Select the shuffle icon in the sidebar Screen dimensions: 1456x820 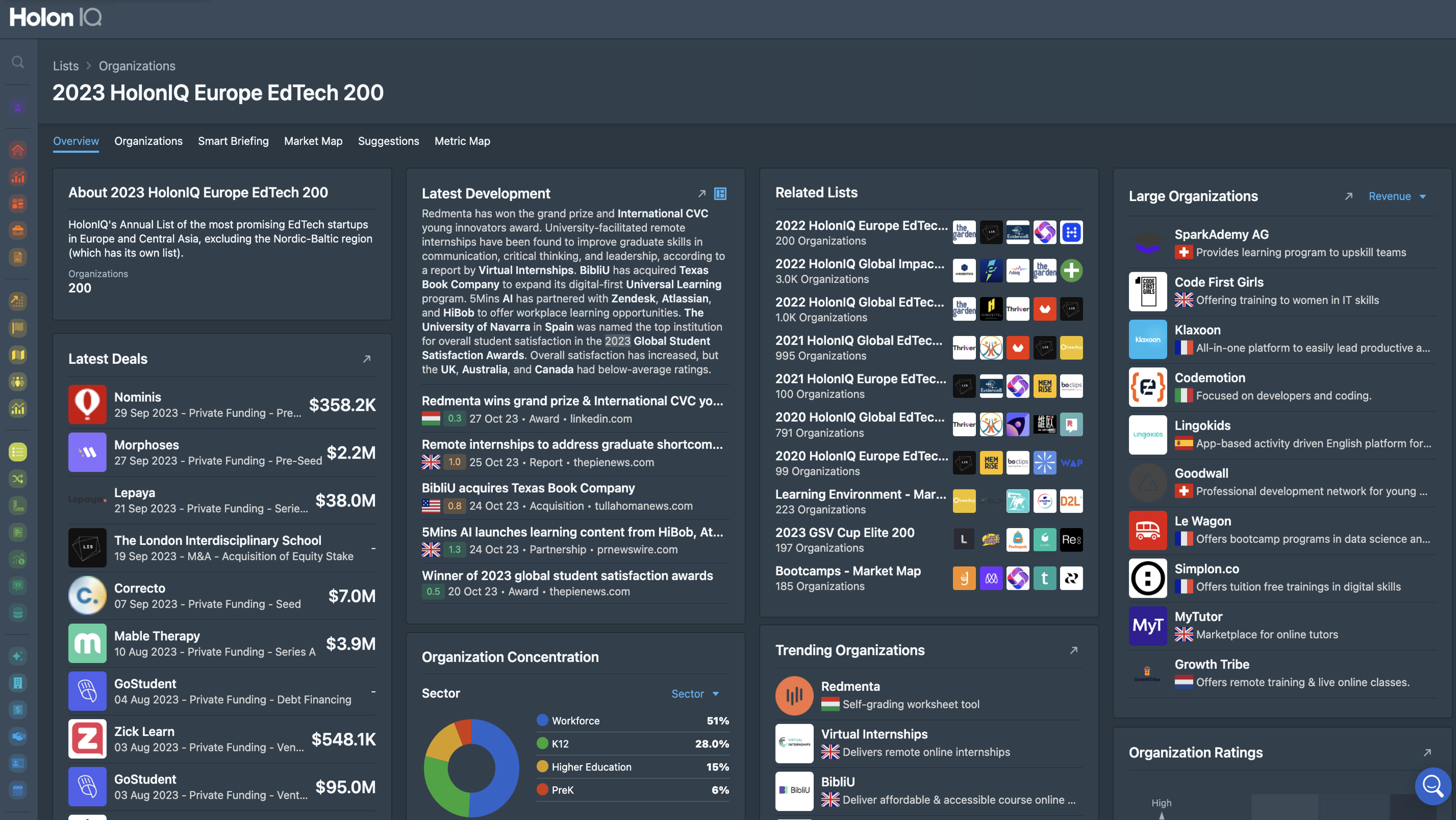click(x=18, y=478)
